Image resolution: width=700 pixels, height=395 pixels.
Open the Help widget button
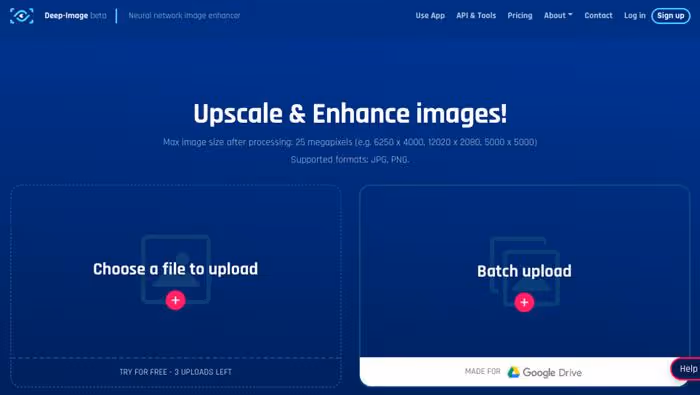pyautogui.click(x=686, y=369)
